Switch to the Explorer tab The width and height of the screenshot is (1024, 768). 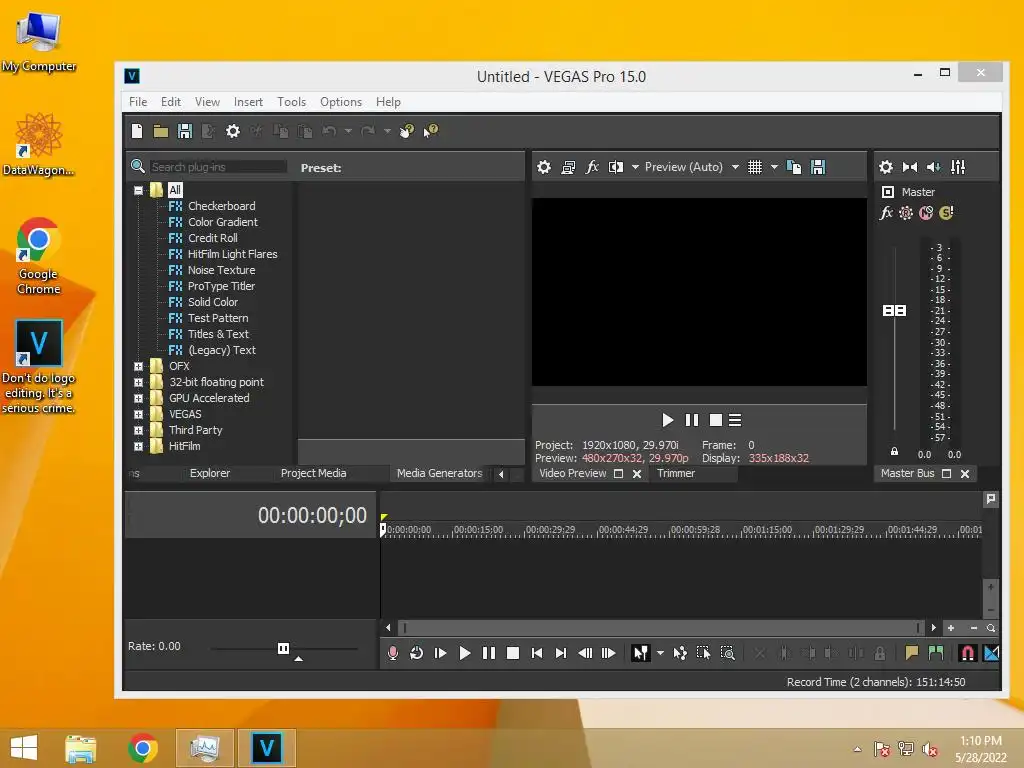point(210,473)
